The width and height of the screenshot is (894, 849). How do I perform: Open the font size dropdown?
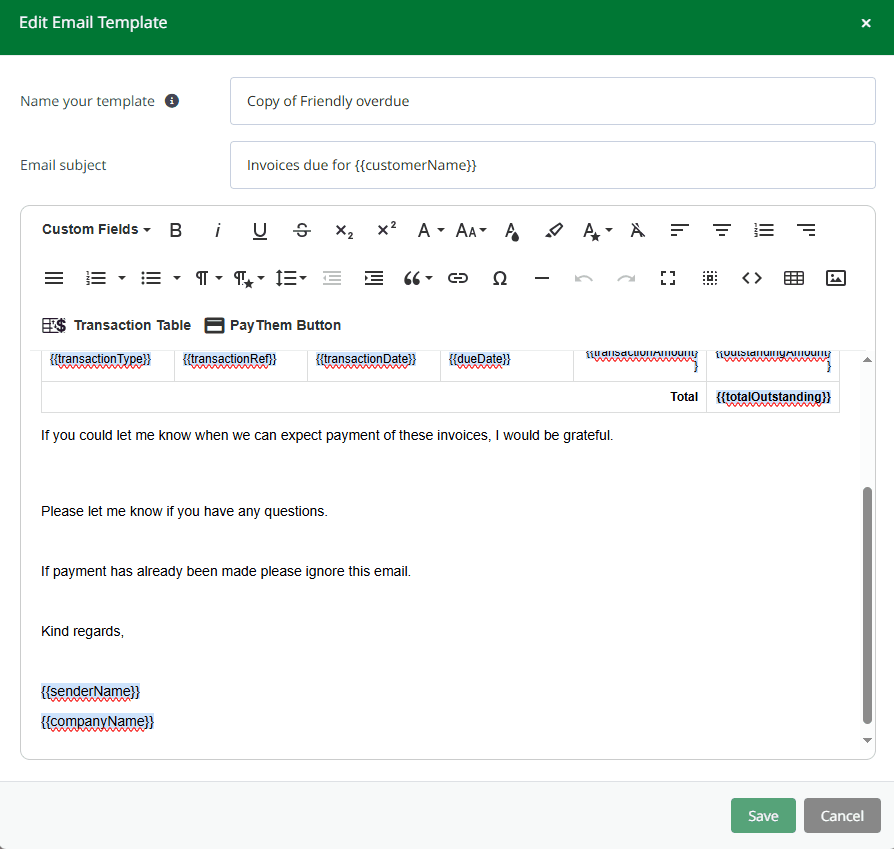click(x=471, y=230)
